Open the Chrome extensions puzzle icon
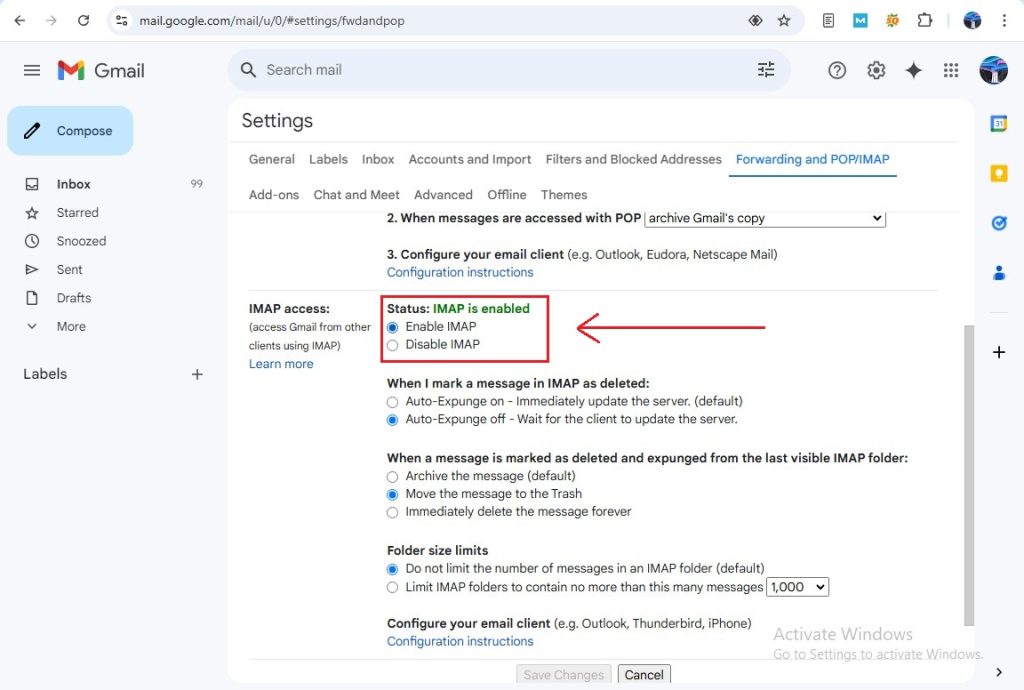 924,20
